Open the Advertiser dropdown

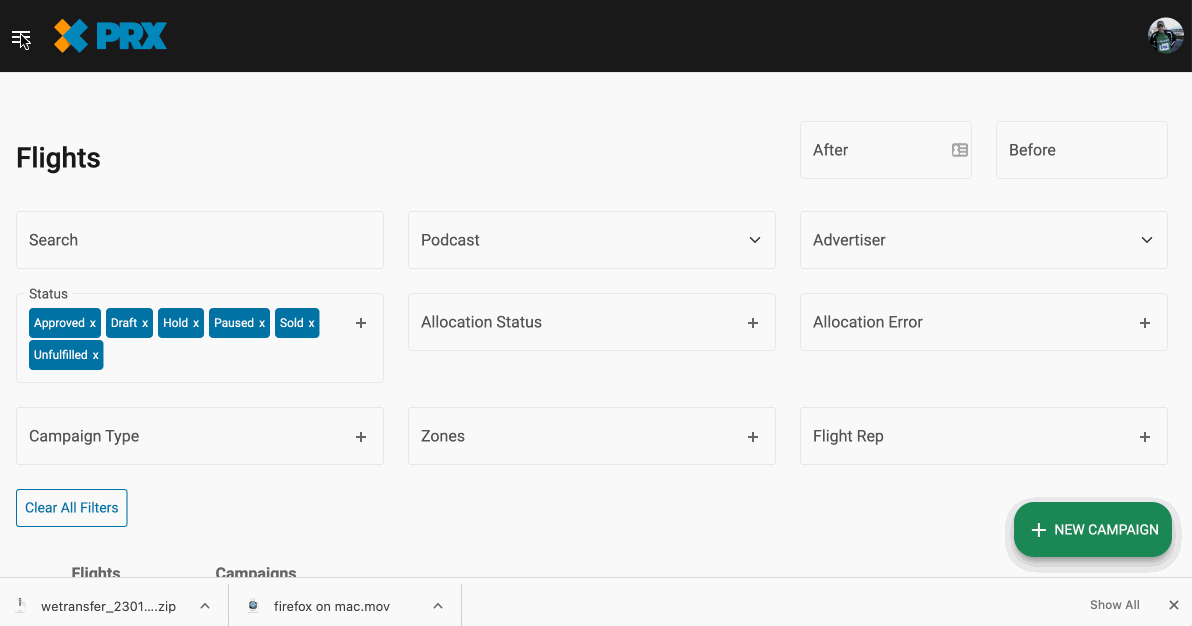point(984,240)
